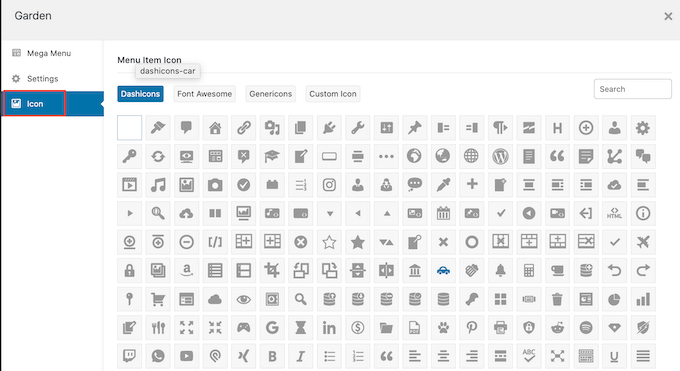This screenshot has height=371, width=680.
Task: Choose the Instagram dashicon
Action: (329, 185)
